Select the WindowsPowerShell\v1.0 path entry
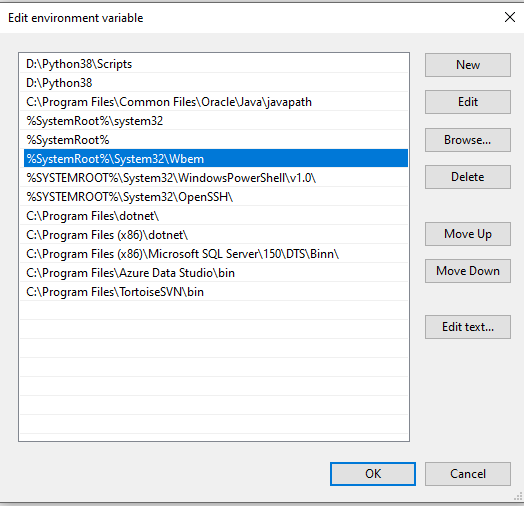Screen dimensions: 524x506 216,178
